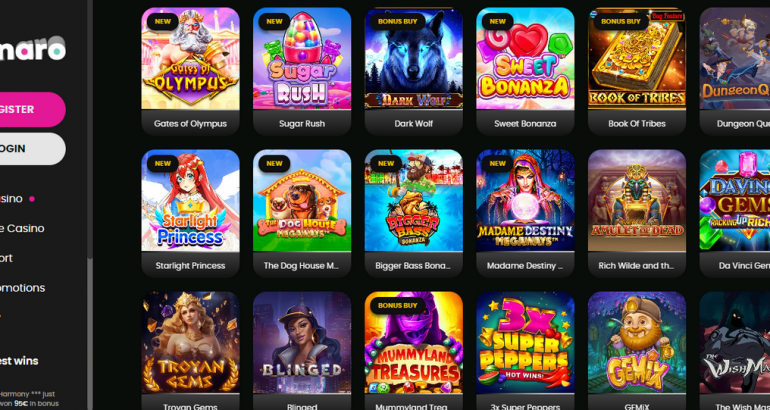770x410 pixels.
Task: Open the Troyan Gems thumbnail
Action: [190, 351]
